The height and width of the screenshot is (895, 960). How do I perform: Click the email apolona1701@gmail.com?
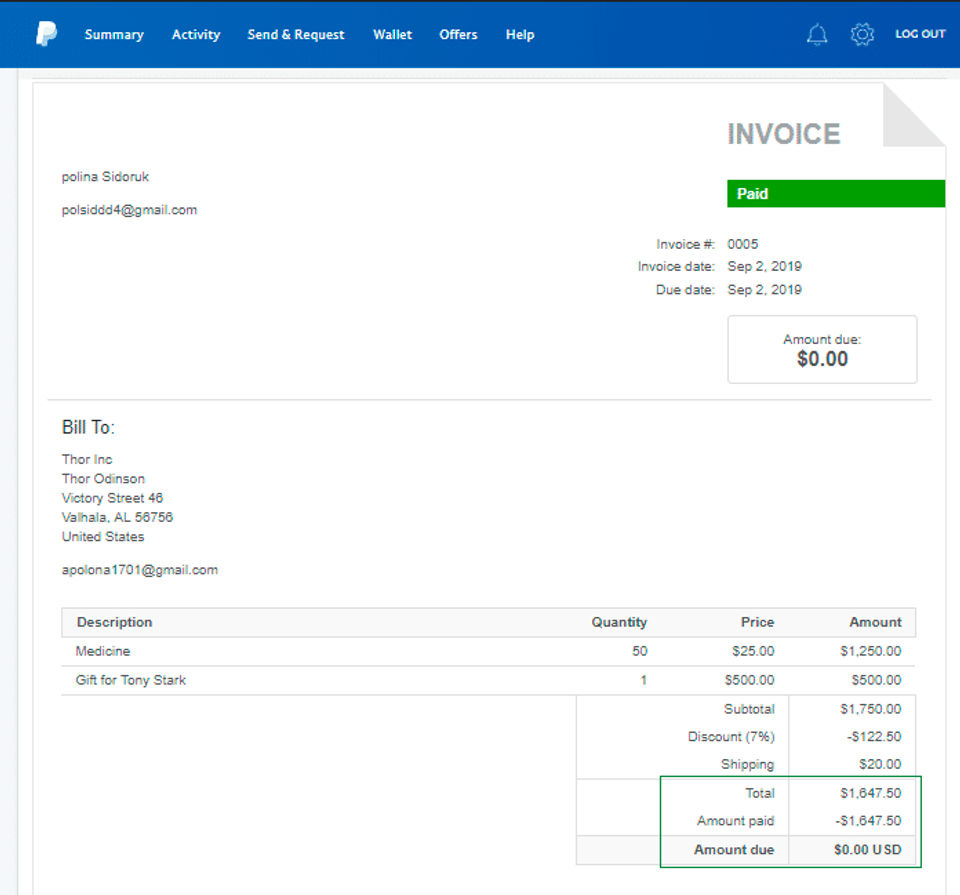coord(140,570)
